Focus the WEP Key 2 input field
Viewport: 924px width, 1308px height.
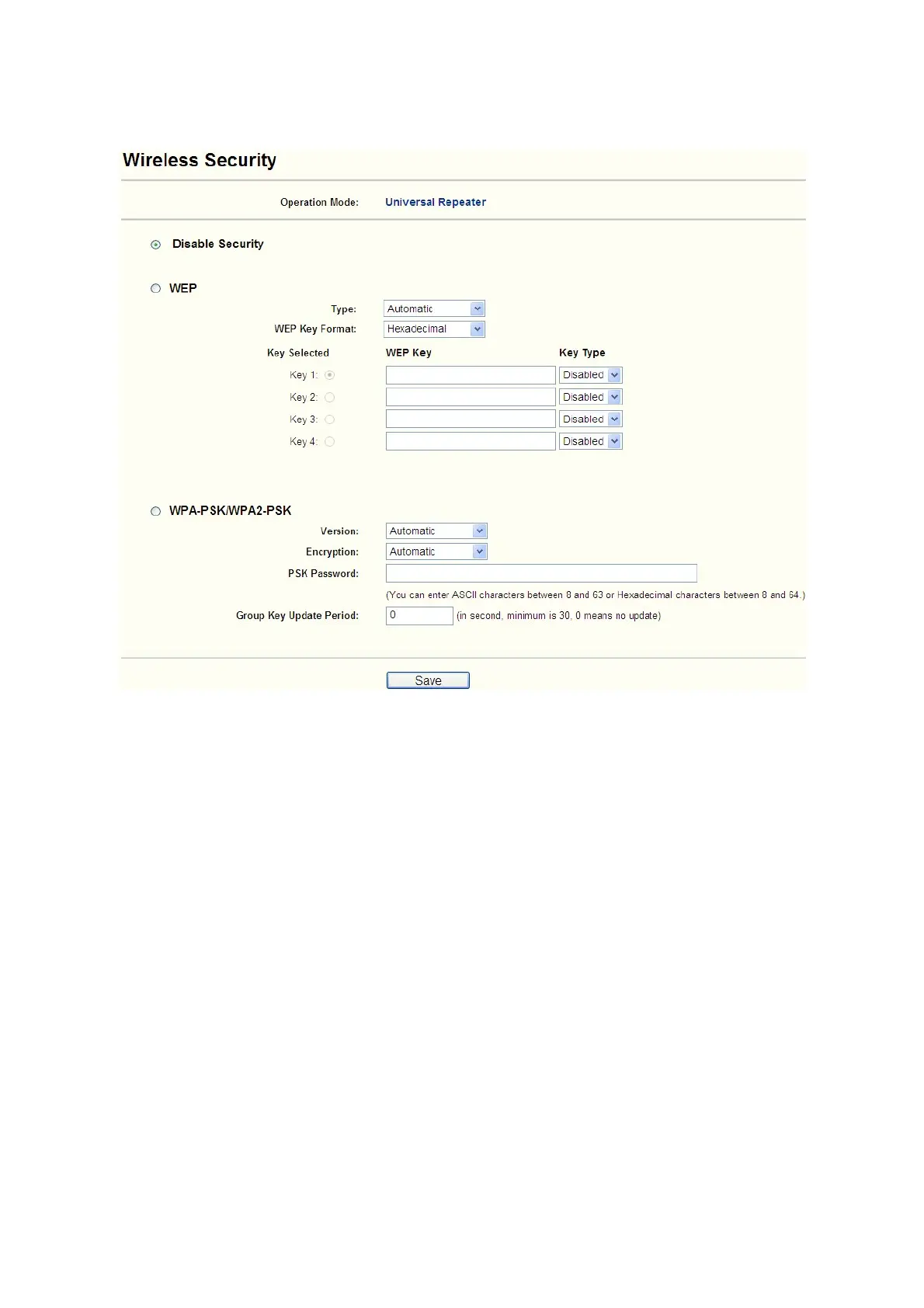click(x=471, y=397)
